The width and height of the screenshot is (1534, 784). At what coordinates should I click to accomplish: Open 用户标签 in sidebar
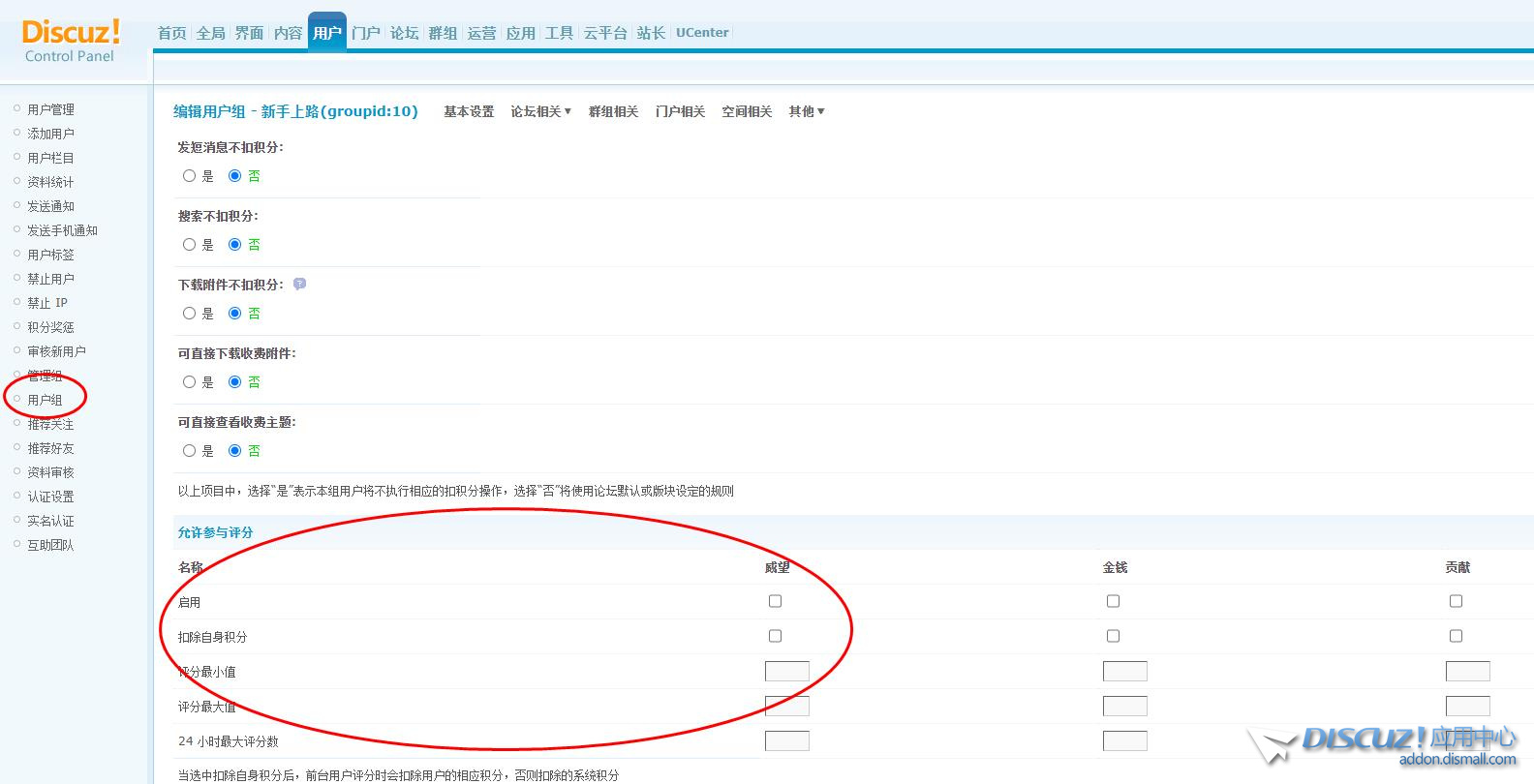pyautogui.click(x=50, y=255)
